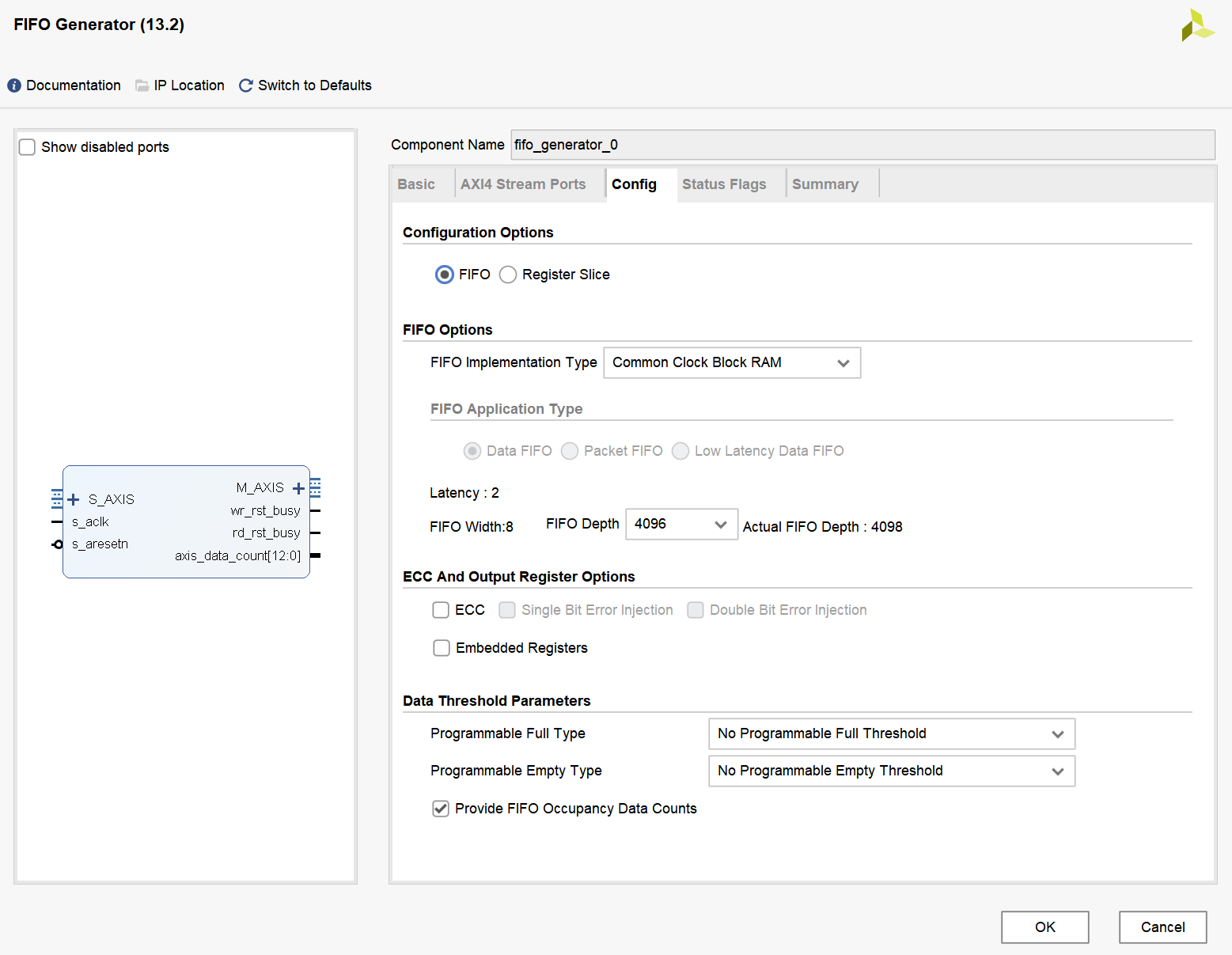Click the IP Location folder icon

pos(142,85)
